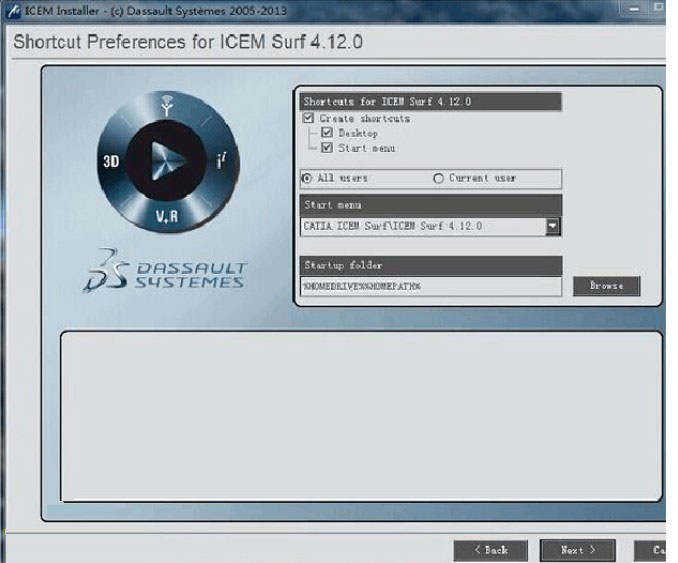Proceed with the Next button
The height and width of the screenshot is (563, 678).
click(578, 550)
